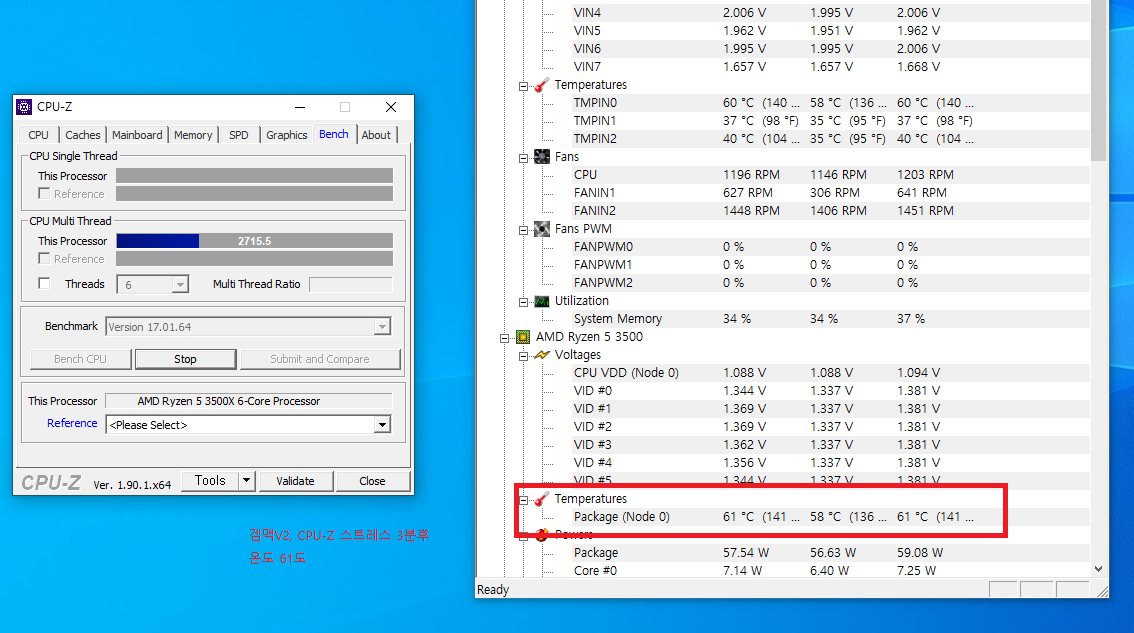Select the Bench tab

pyautogui.click(x=333, y=134)
